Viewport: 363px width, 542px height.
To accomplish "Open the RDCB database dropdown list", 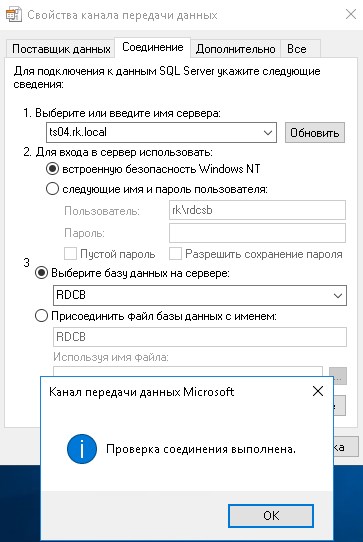I will pos(337,296).
